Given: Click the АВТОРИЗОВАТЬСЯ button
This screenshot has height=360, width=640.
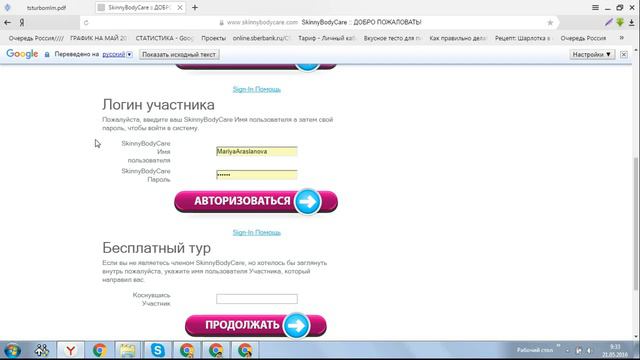Looking at the screenshot, I should click(x=256, y=201).
